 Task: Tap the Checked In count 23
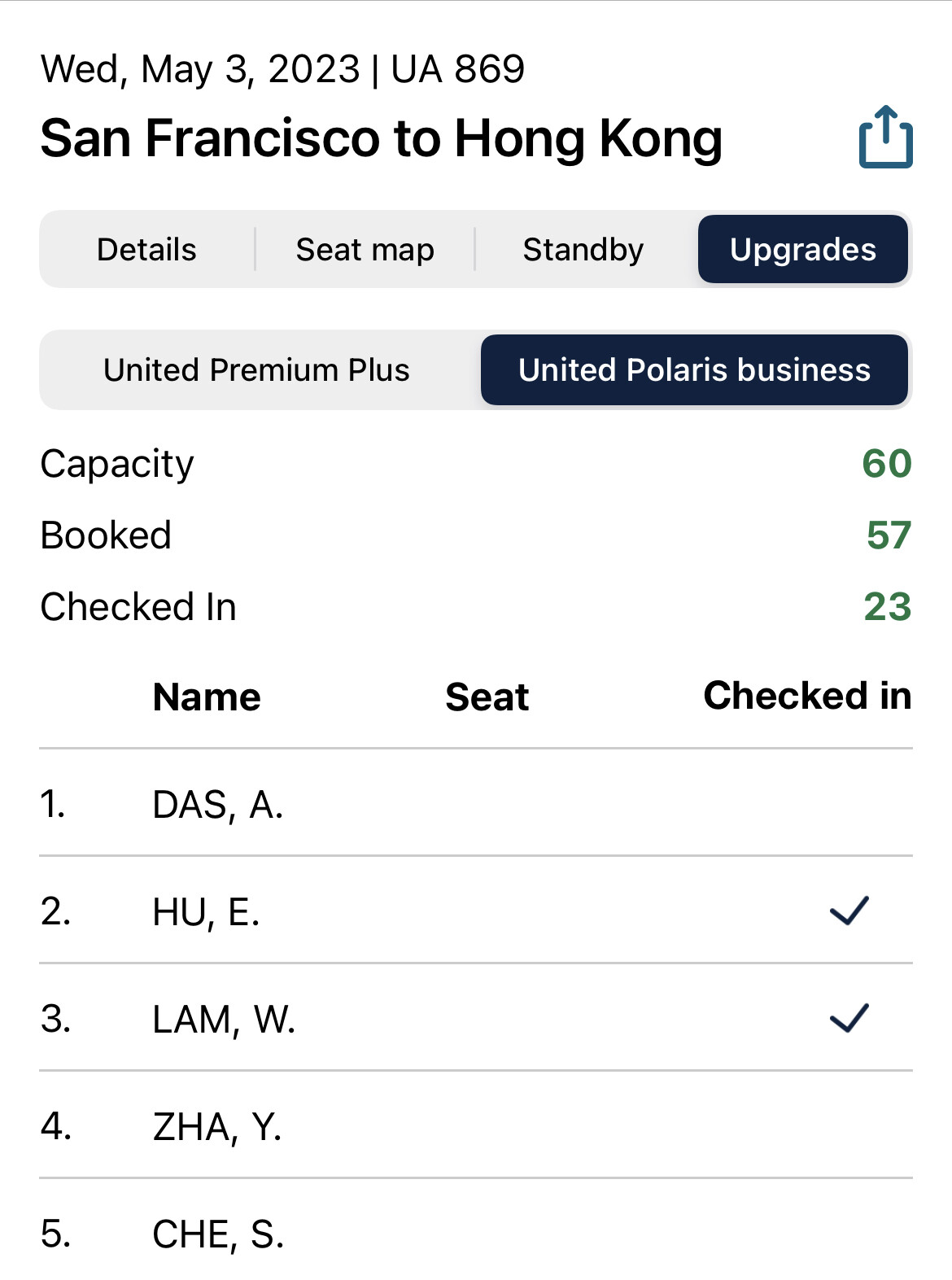(889, 605)
